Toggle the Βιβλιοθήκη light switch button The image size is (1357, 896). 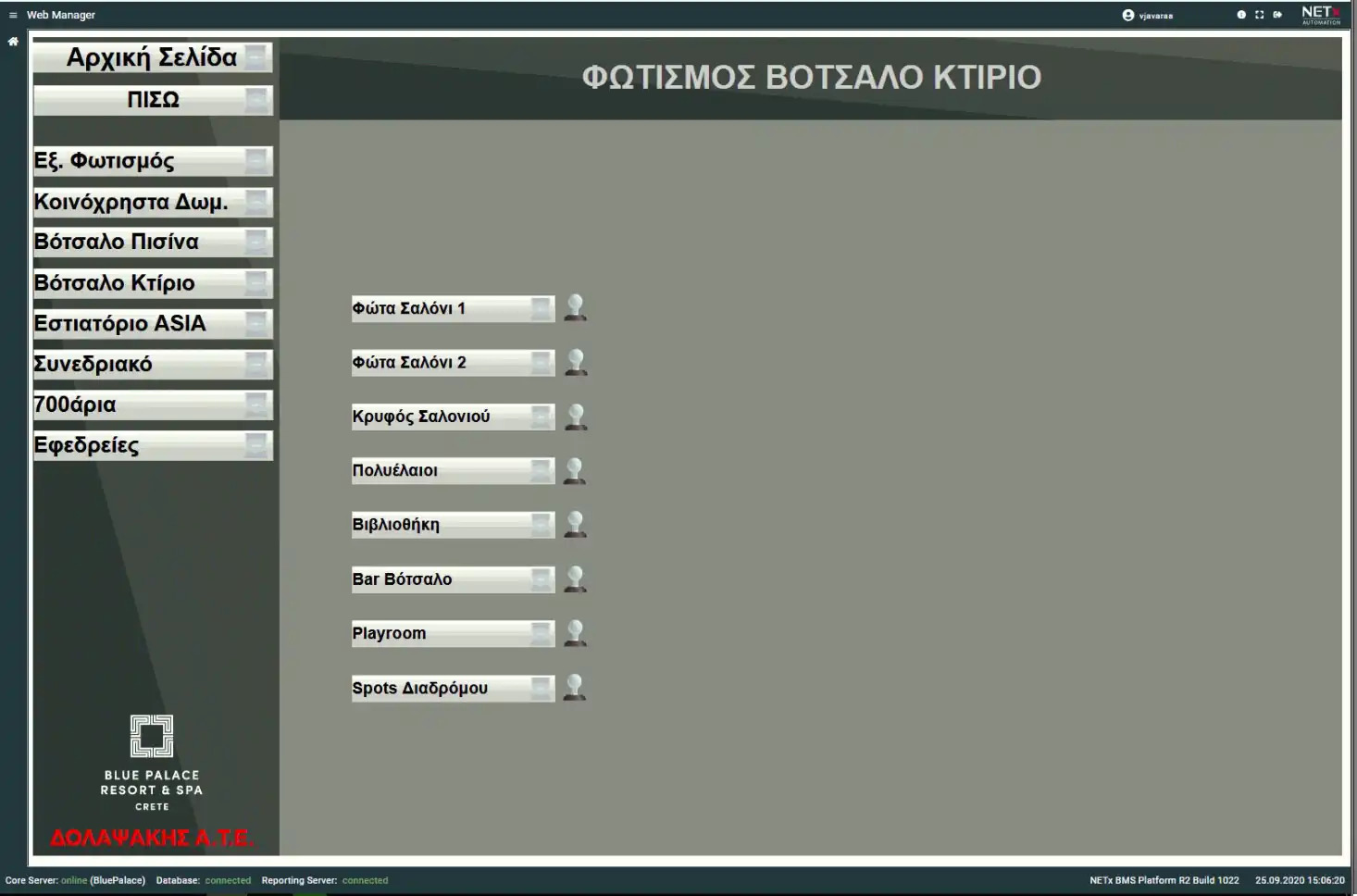point(453,525)
